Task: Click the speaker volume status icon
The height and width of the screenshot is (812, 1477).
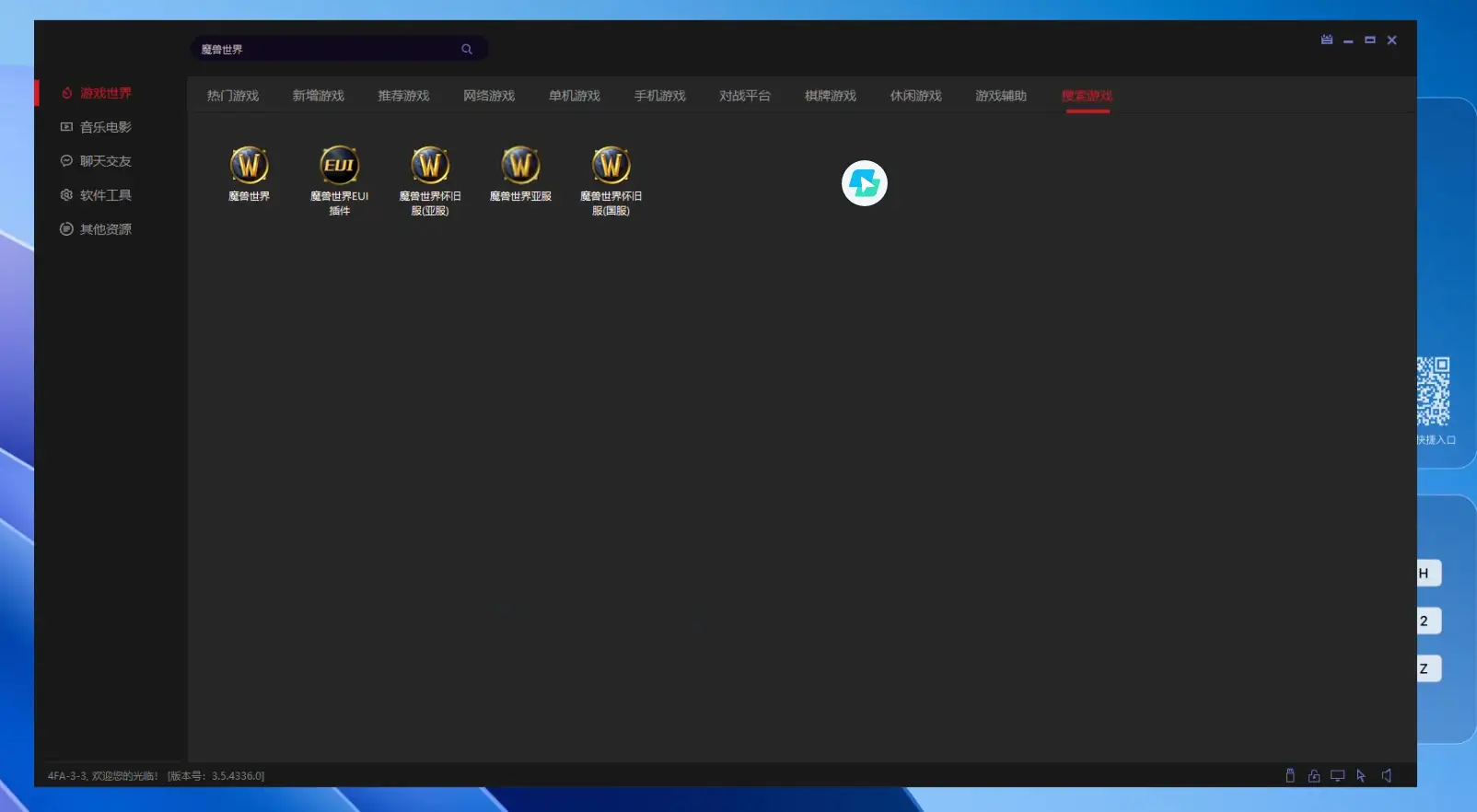Action: 1386,776
